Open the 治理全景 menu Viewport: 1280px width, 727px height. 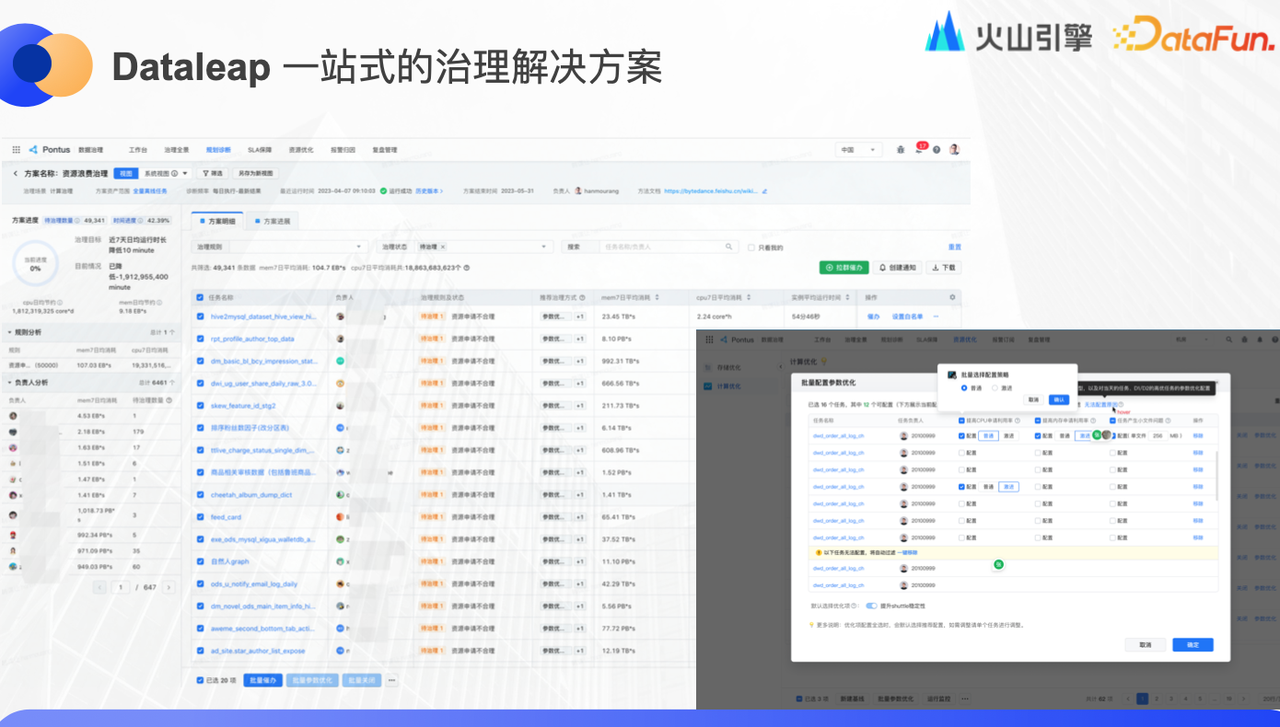click(x=176, y=150)
